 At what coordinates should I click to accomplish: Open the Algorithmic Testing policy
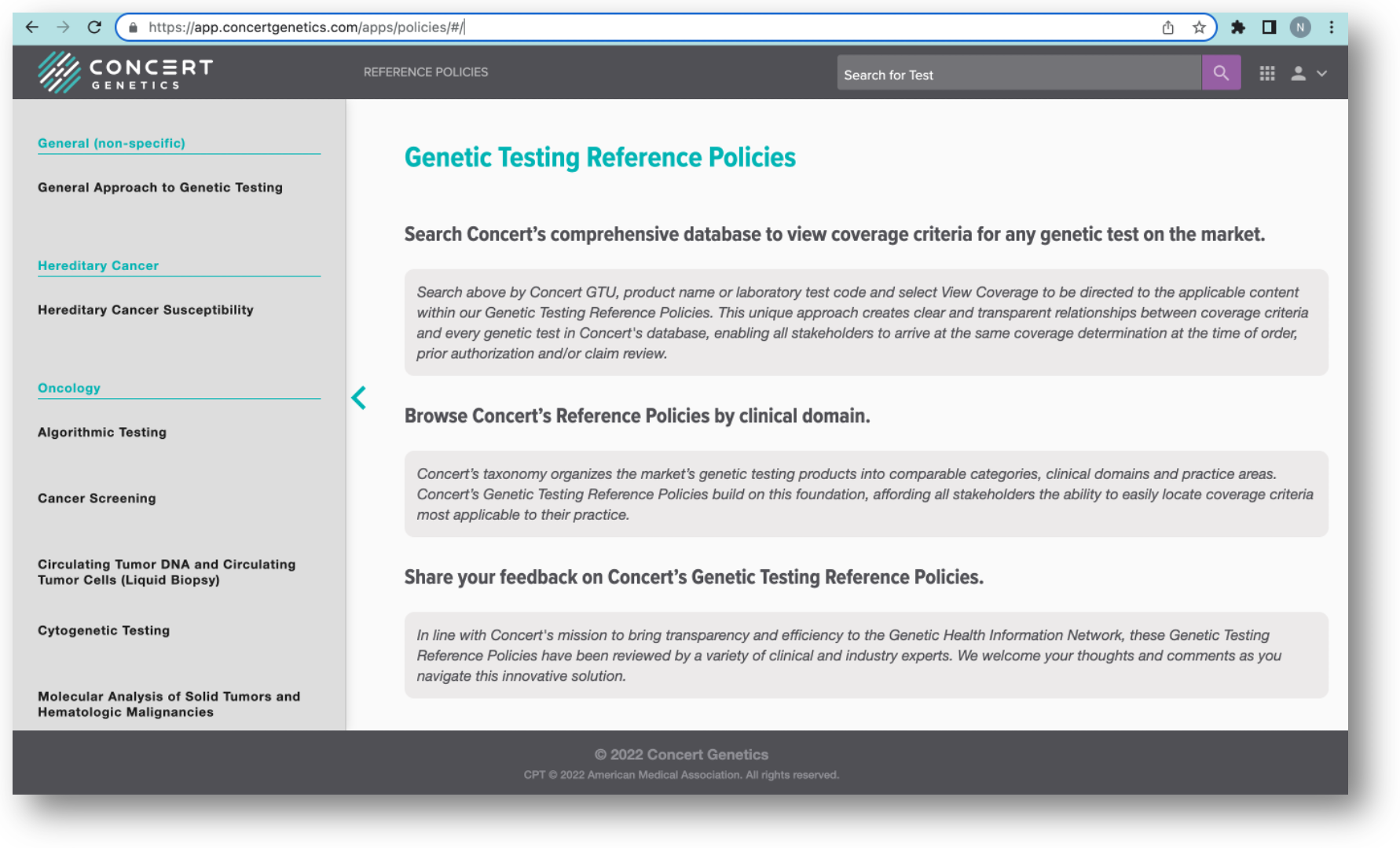coord(102,432)
